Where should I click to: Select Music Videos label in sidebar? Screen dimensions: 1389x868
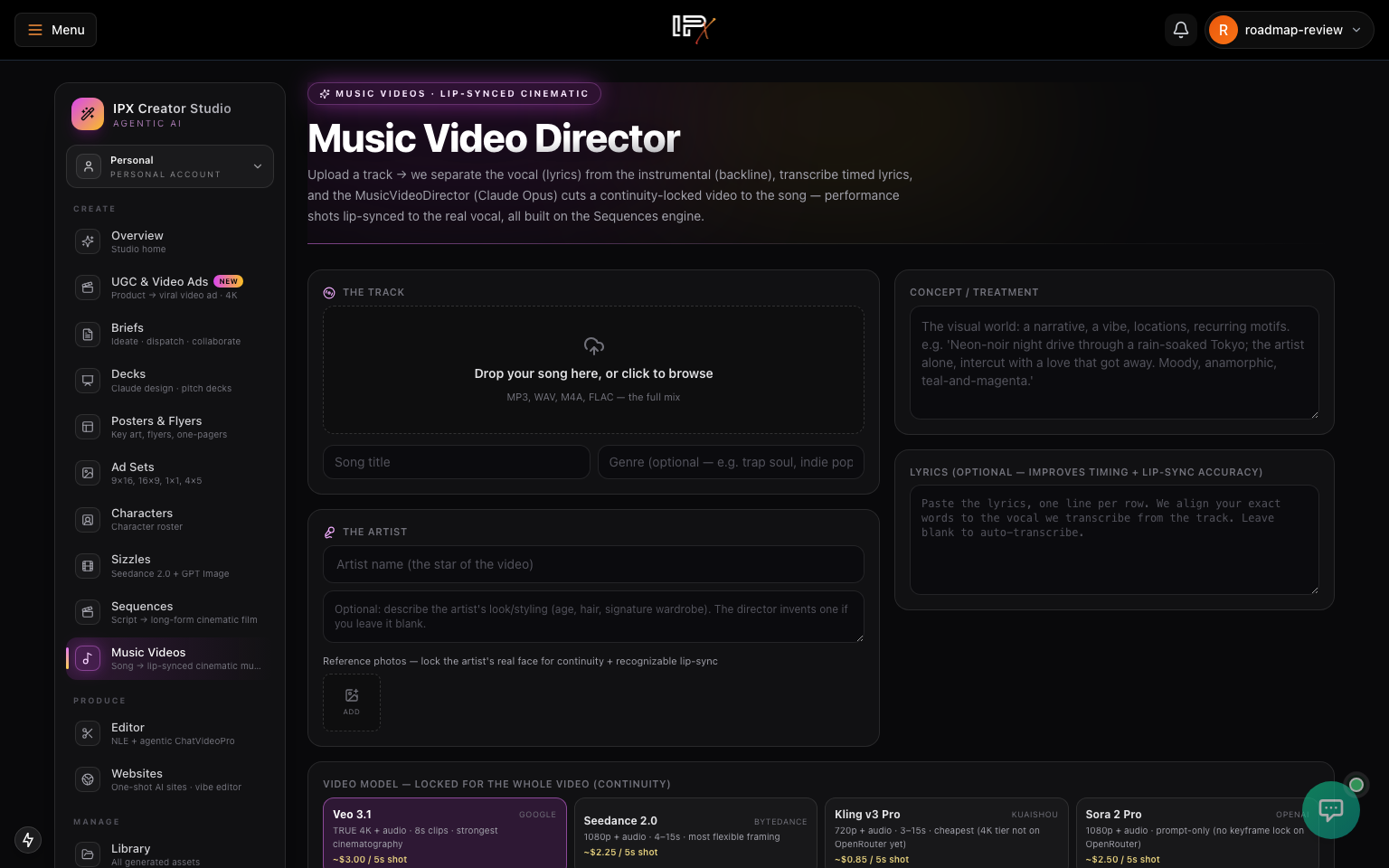[148, 652]
